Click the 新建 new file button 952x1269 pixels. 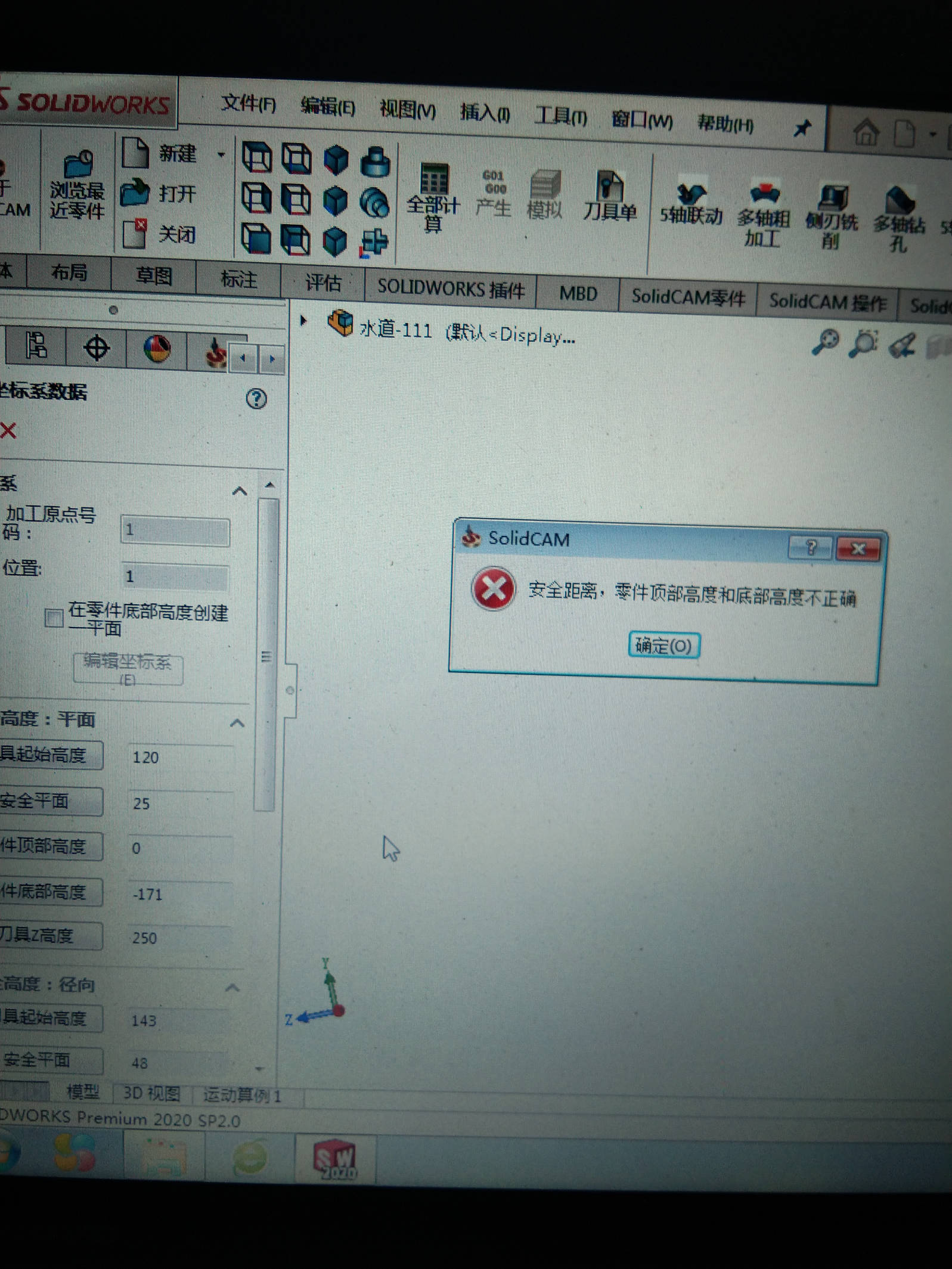(x=160, y=153)
